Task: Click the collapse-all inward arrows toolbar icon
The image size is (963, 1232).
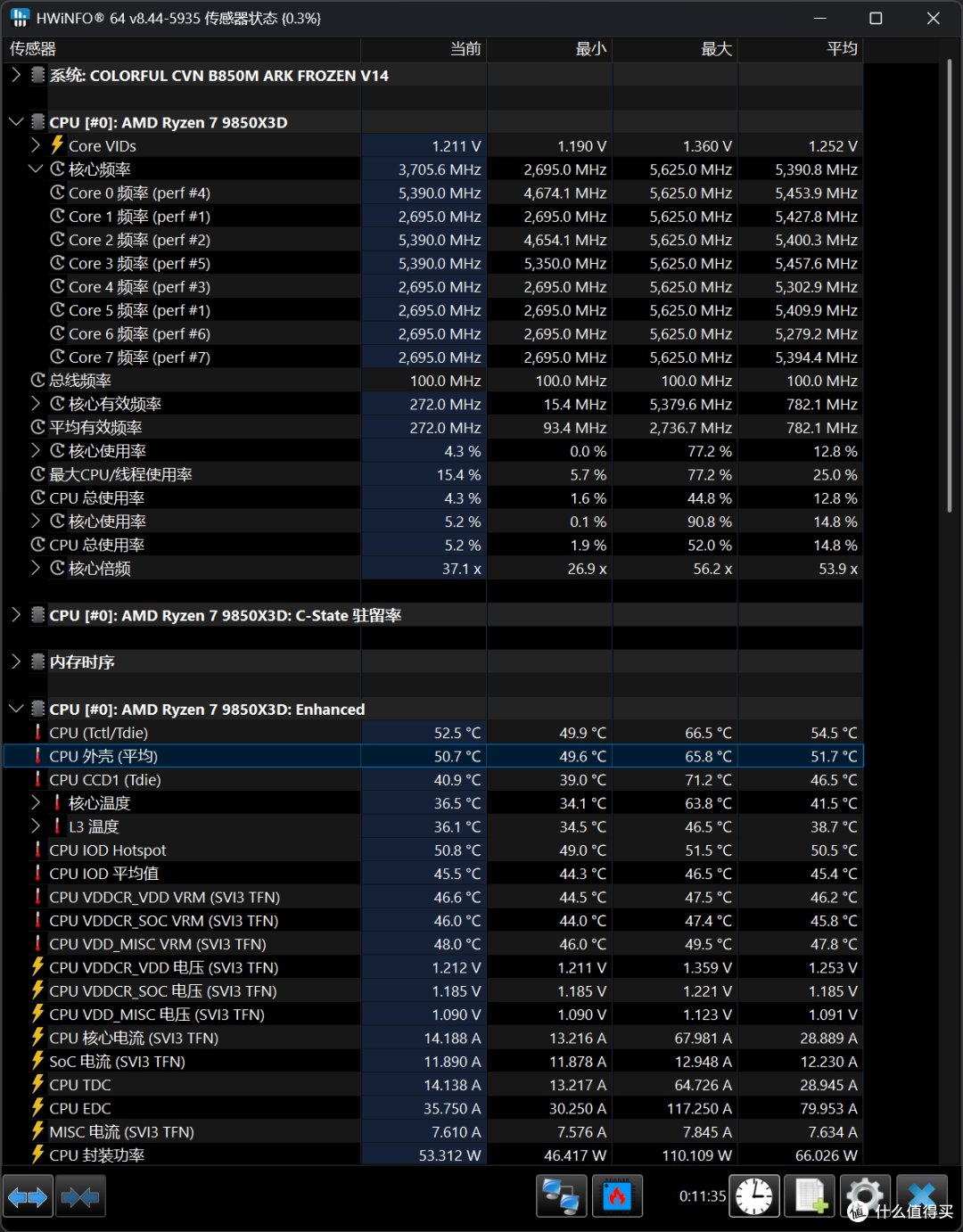Action: 80,1196
